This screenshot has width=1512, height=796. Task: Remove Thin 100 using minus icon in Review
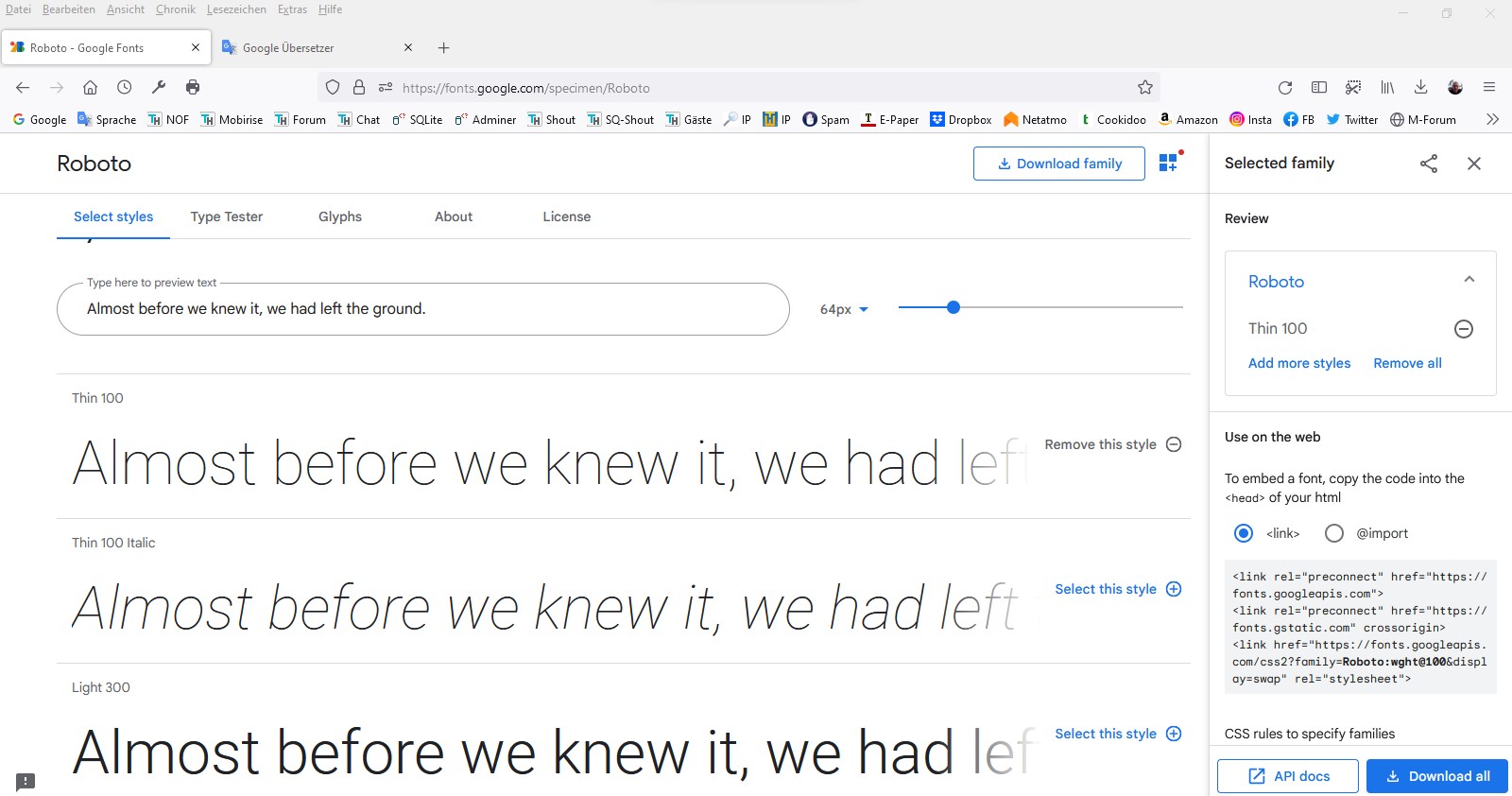[x=1463, y=329]
